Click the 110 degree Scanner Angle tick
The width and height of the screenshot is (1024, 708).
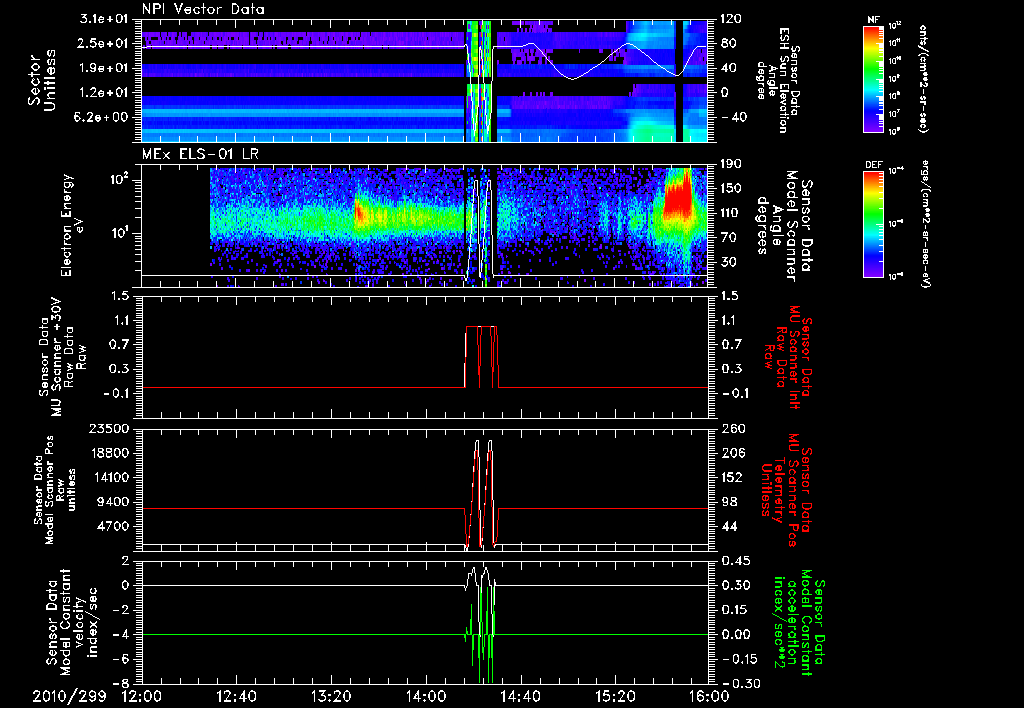tap(731, 213)
